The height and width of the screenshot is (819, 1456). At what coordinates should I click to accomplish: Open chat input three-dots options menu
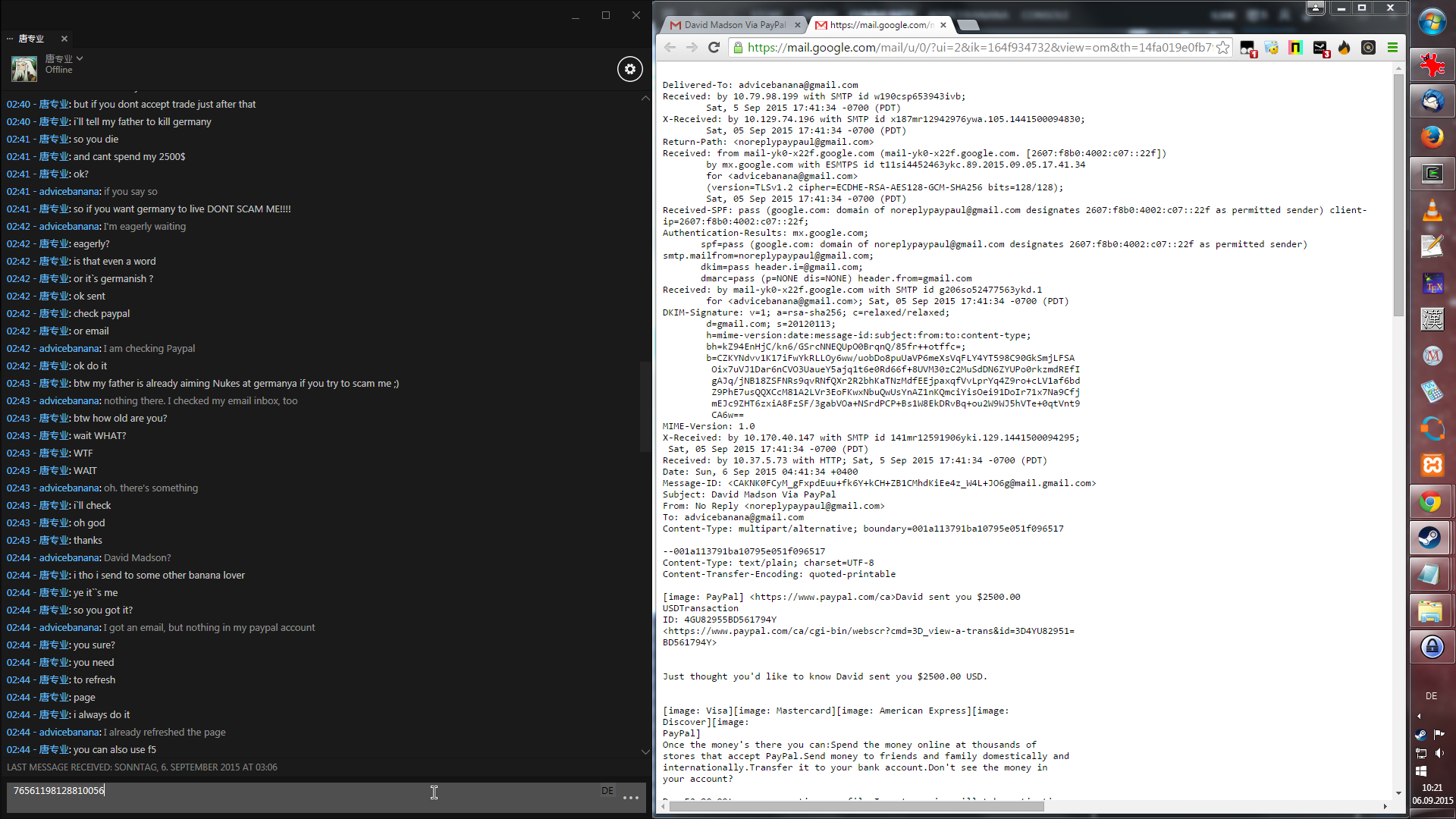coord(630,798)
